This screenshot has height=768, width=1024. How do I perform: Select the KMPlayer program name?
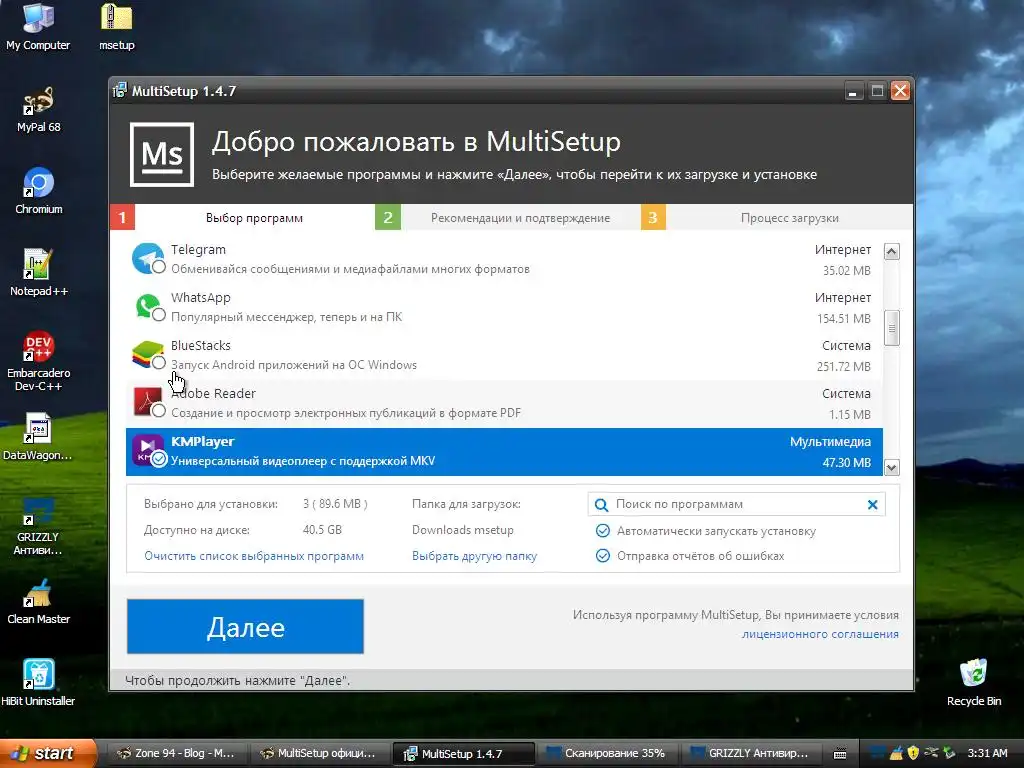click(x=202, y=441)
